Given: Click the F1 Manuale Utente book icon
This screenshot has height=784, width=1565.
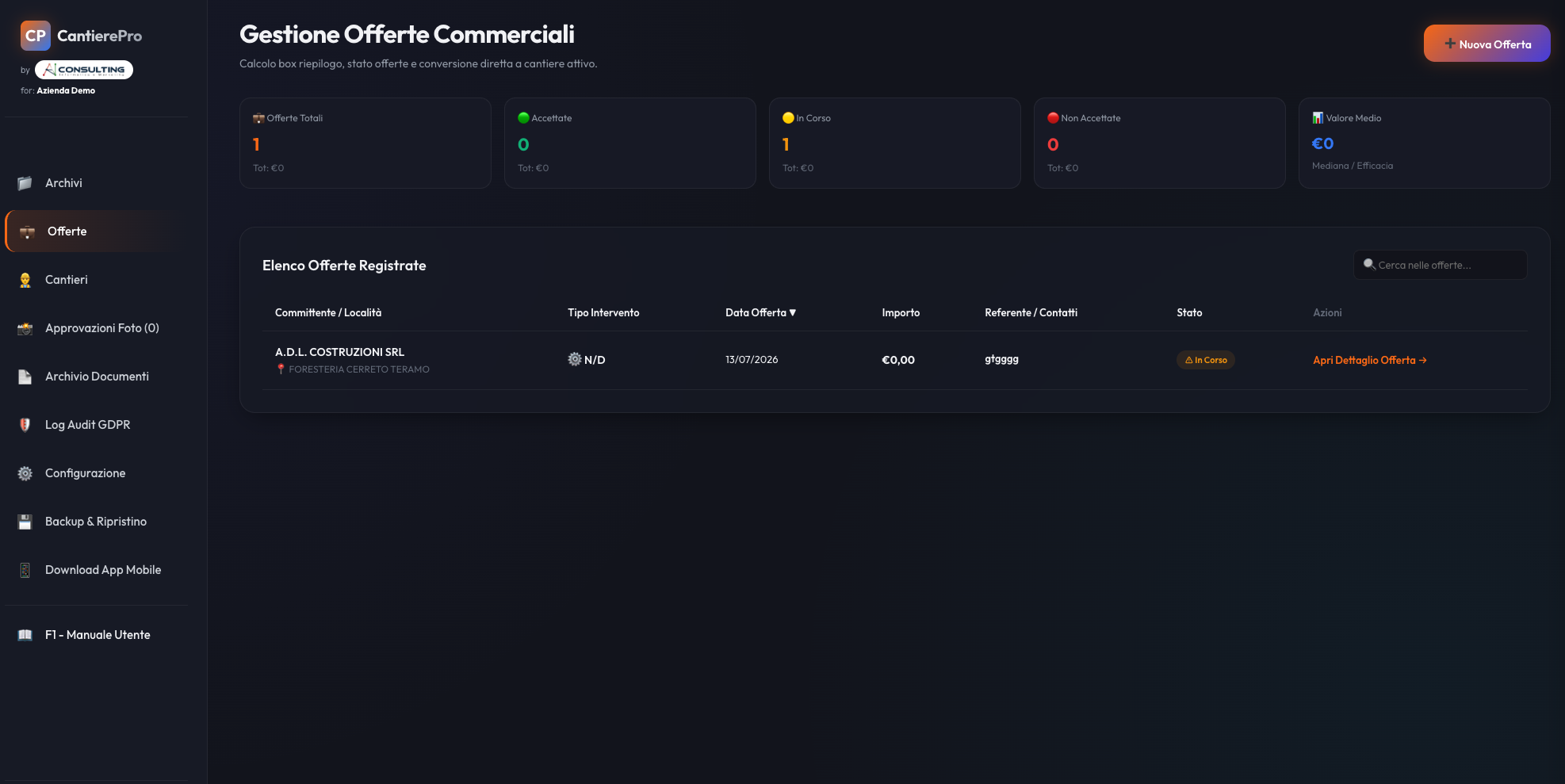Looking at the screenshot, I should pos(25,635).
